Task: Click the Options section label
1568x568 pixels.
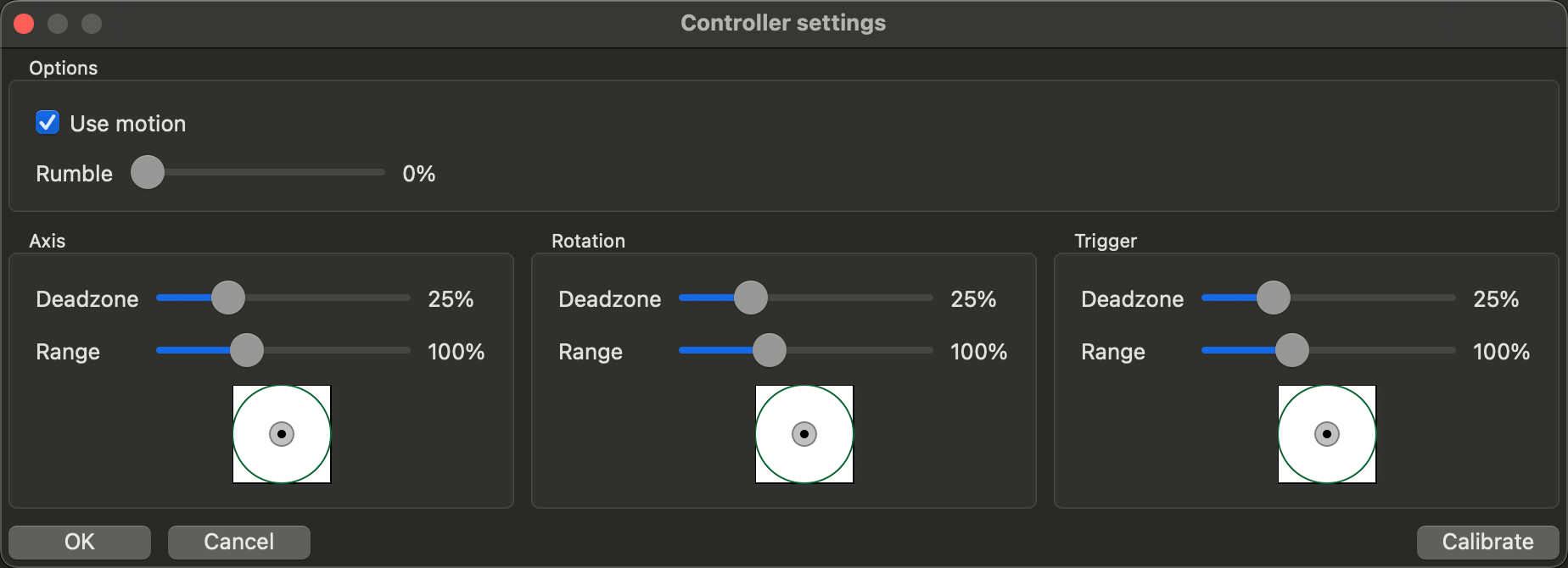Action: pyautogui.click(x=63, y=68)
